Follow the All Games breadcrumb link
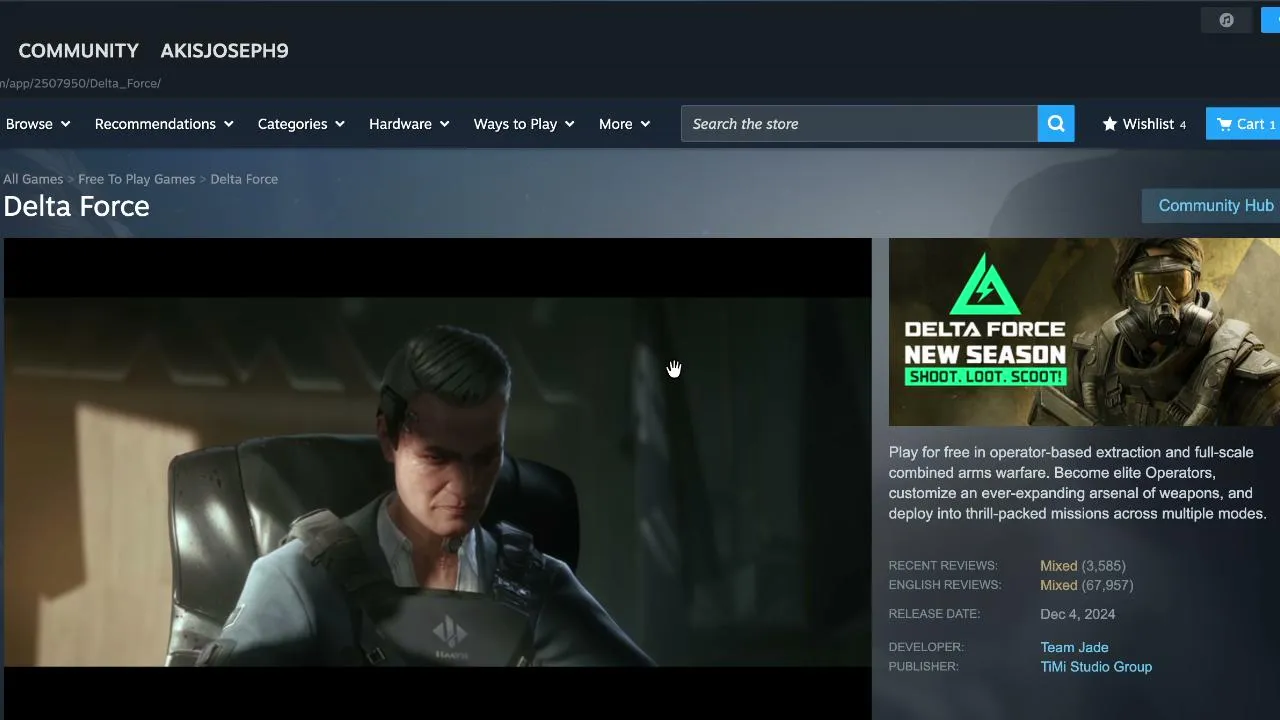The height and width of the screenshot is (720, 1280). [33, 179]
